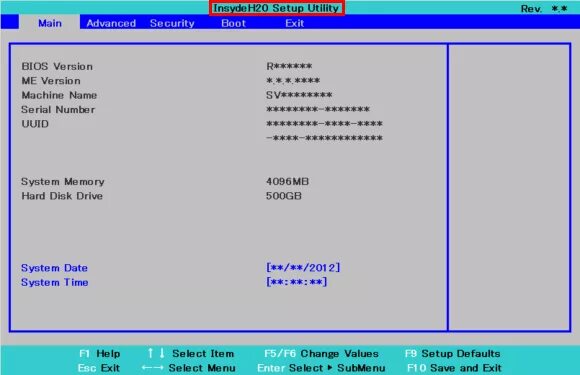Click the BIOS Version label

pos(57,67)
